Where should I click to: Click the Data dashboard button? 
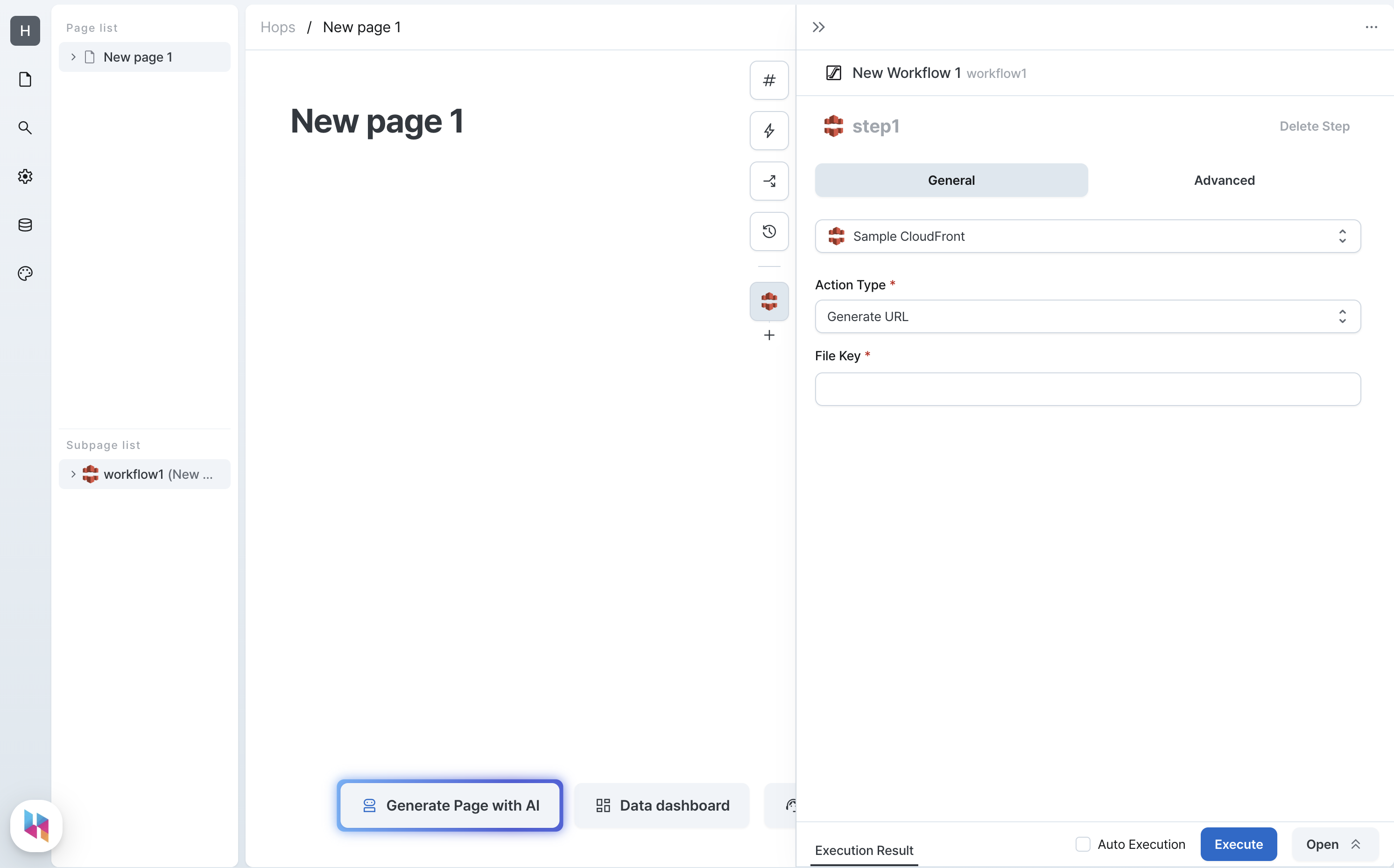(662, 805)
